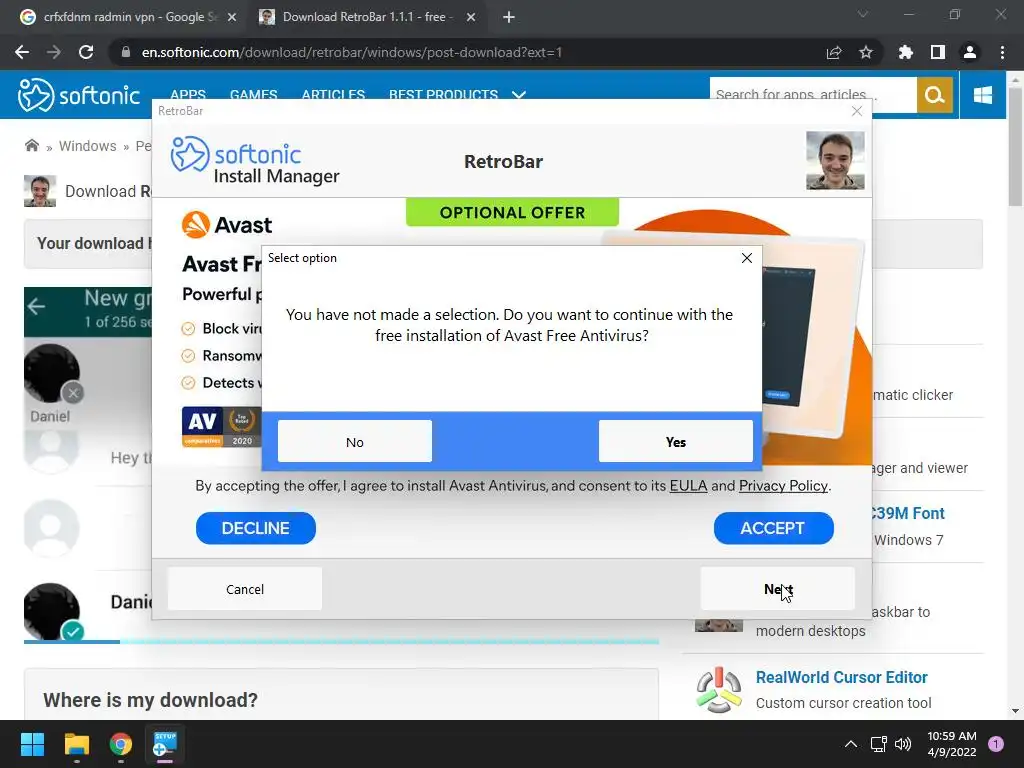This screenshot has width=1024, height=768.
Task: Click the RetroBar author thumbnail in installer
Action: click(835, 161)
